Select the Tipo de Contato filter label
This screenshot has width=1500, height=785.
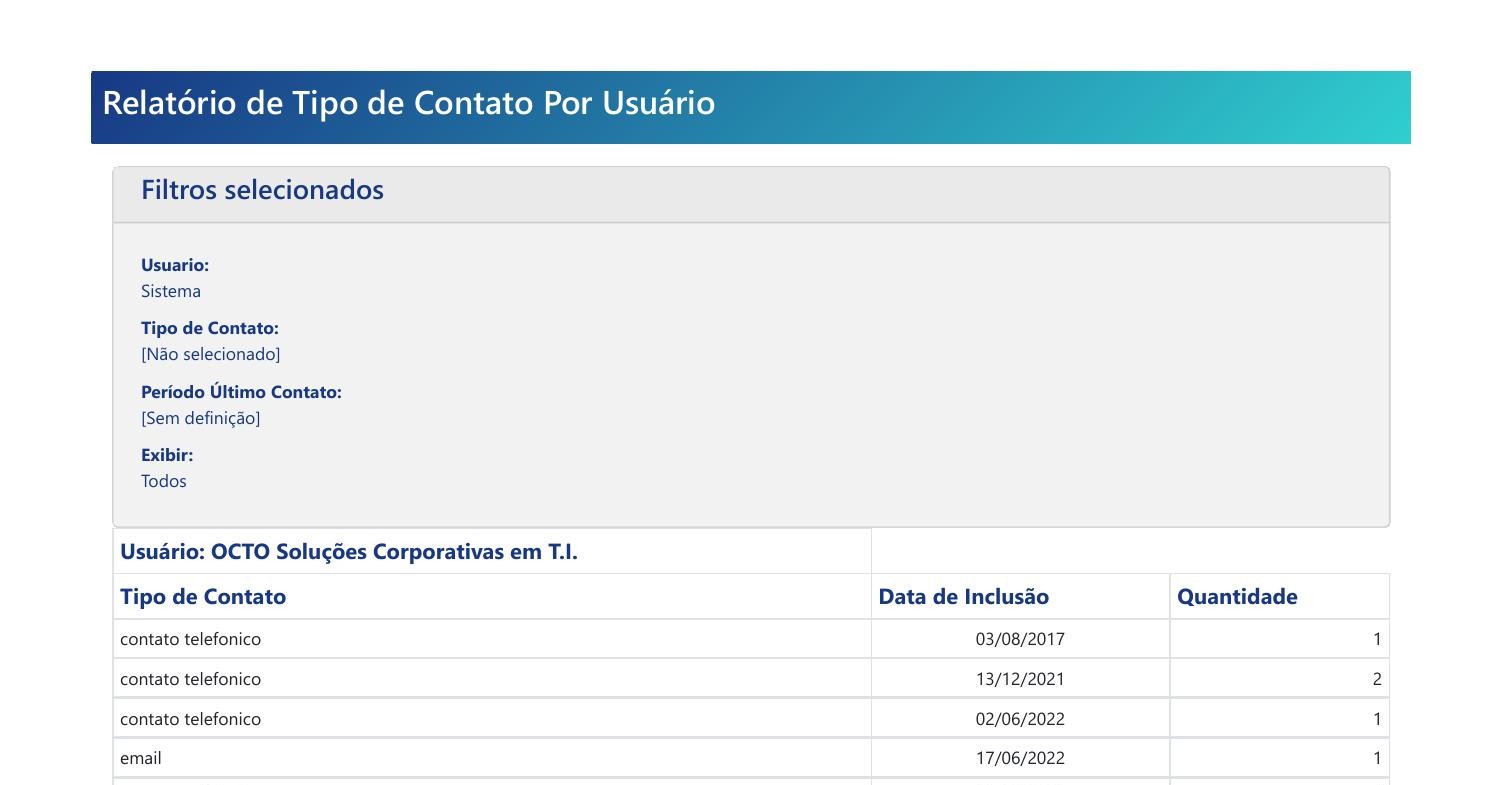pyautogui.click(x=209, y=328)
